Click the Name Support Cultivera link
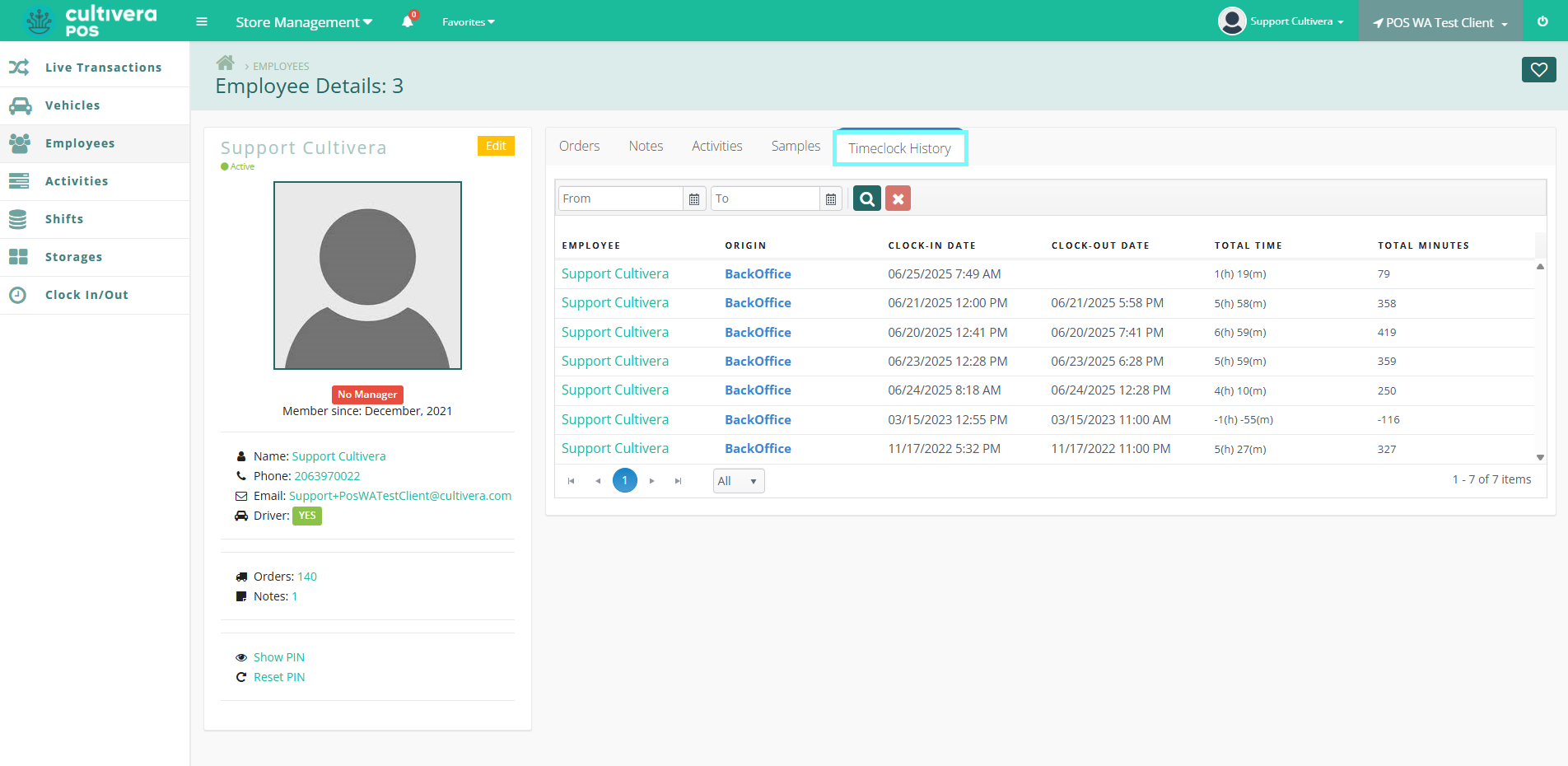 [338, 456]
